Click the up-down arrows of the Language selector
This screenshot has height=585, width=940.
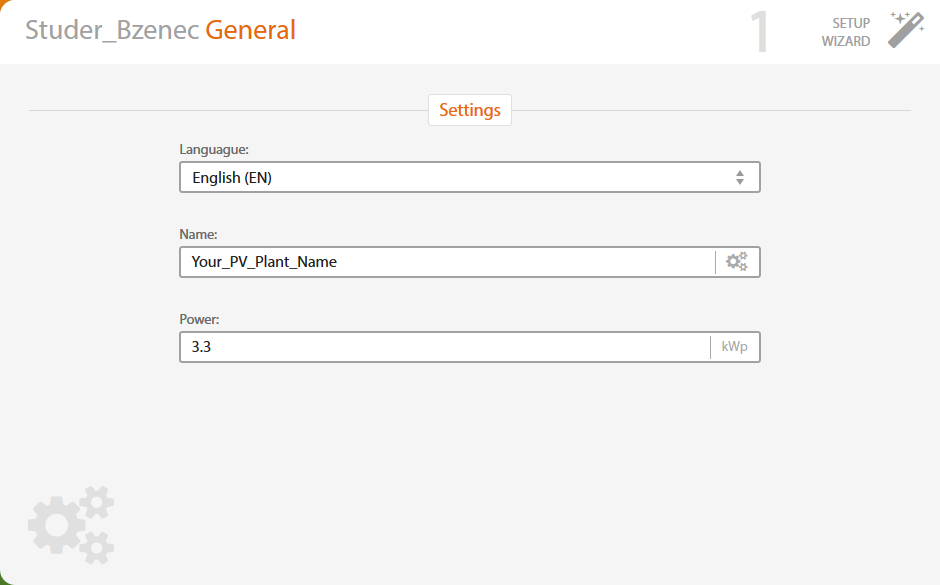pyautogui.click(x=740, y=177)
